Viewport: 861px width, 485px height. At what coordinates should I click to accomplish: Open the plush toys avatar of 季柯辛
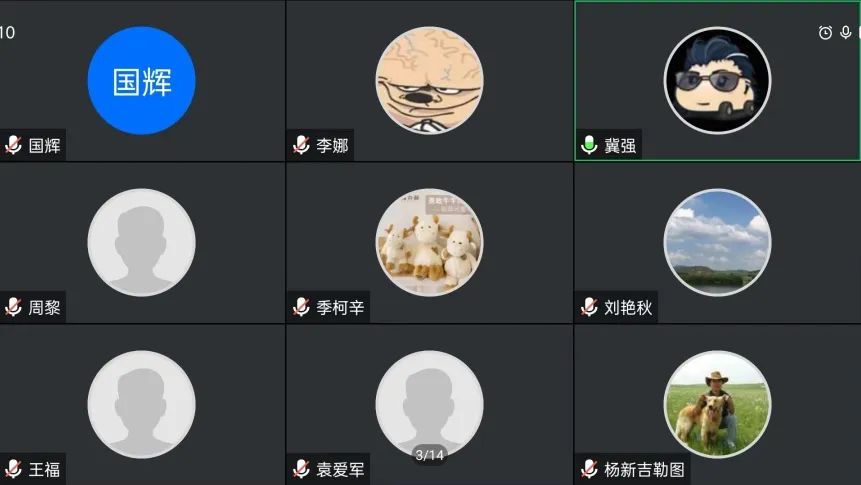[x=429, y=242]
